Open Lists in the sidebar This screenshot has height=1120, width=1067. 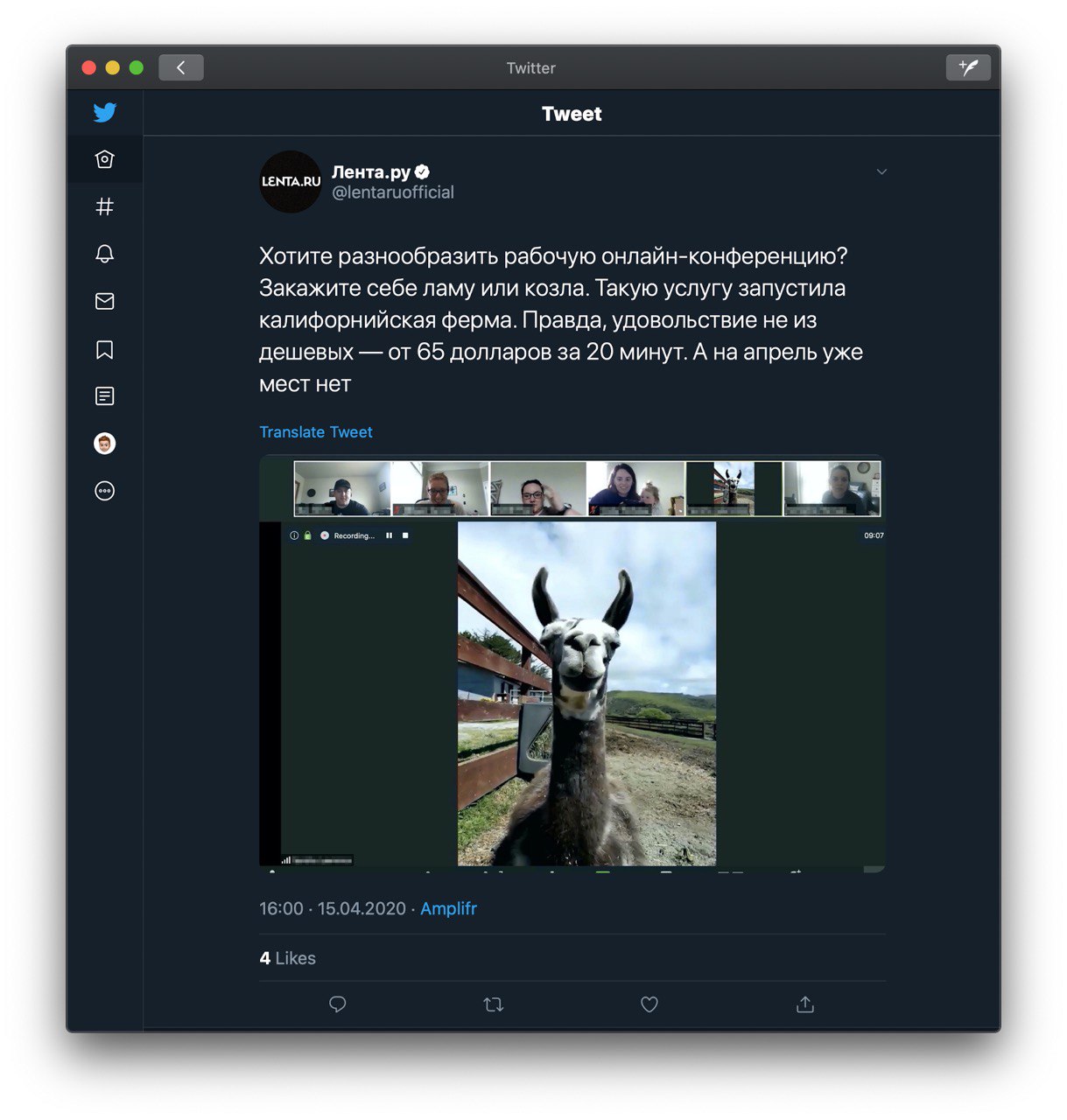[105, 396]
